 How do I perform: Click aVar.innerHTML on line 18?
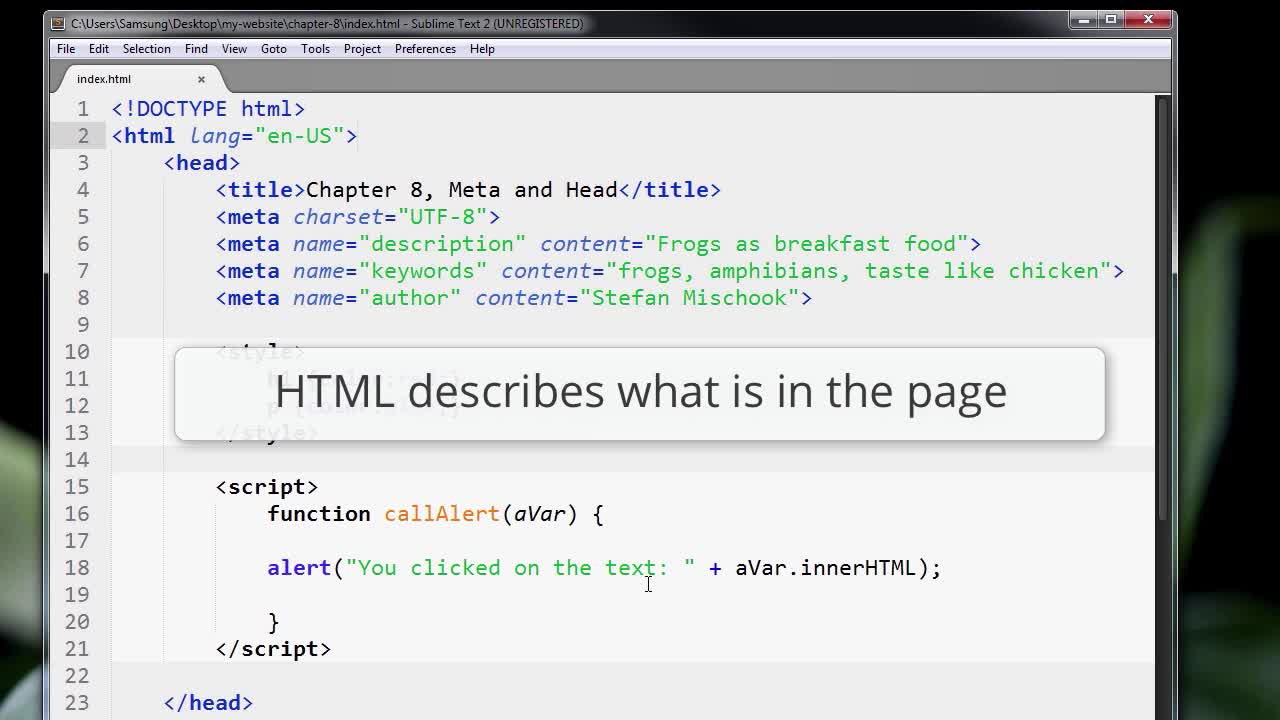pyautogui.click(x=826, y=568)
